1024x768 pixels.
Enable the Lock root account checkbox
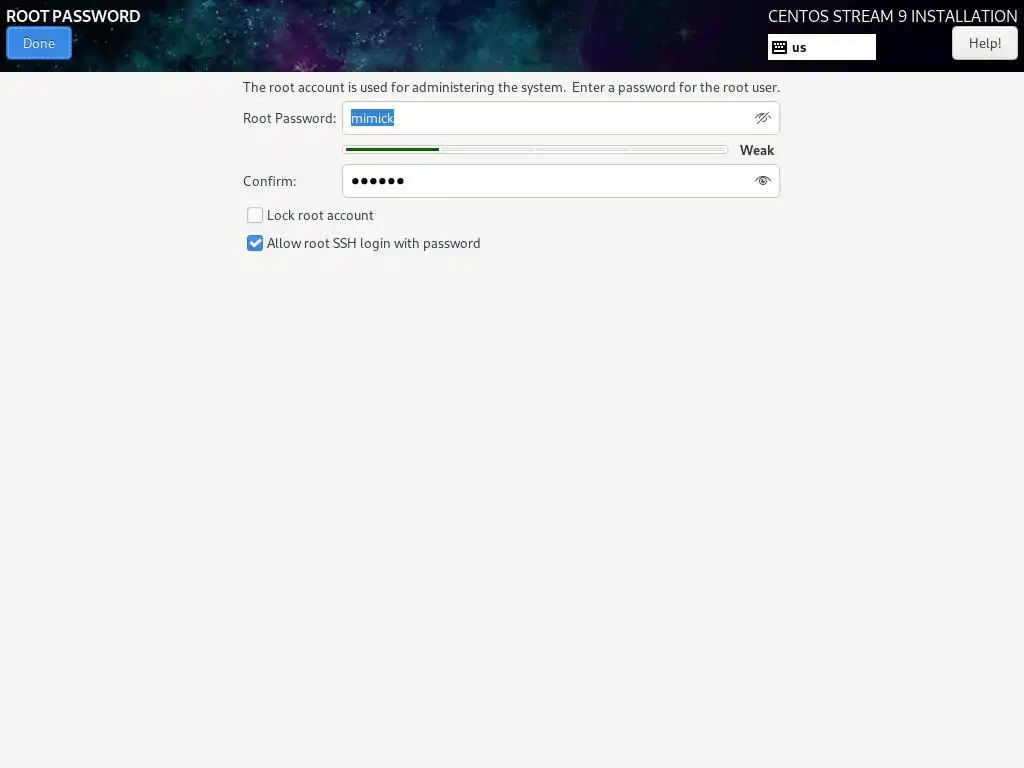tap(255, 215)
